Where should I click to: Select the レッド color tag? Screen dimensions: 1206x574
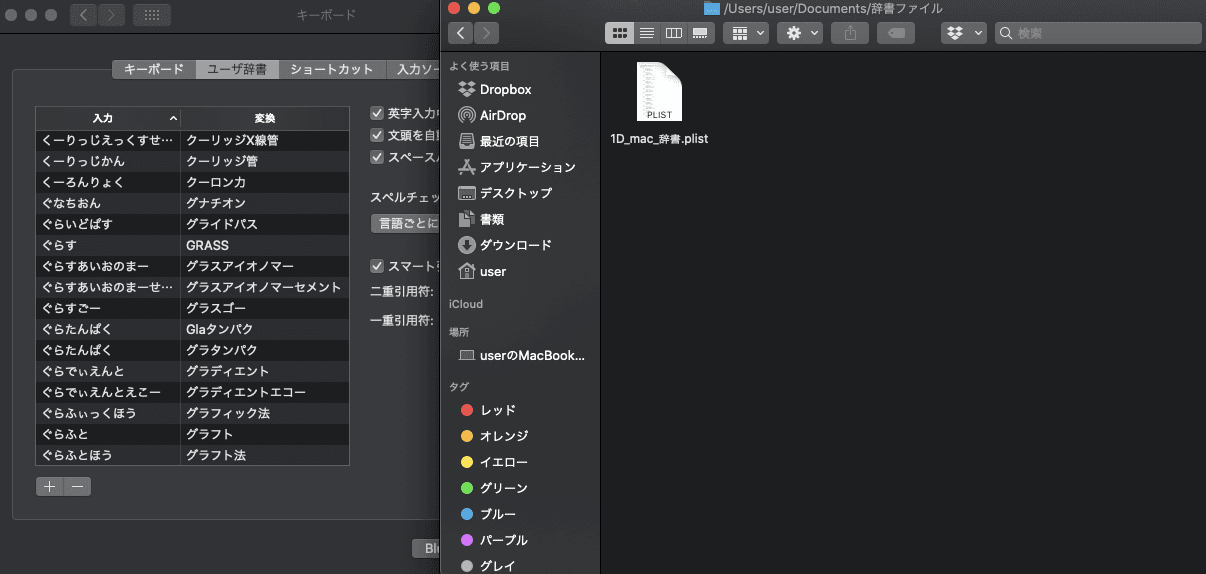(x=497, y=410)
